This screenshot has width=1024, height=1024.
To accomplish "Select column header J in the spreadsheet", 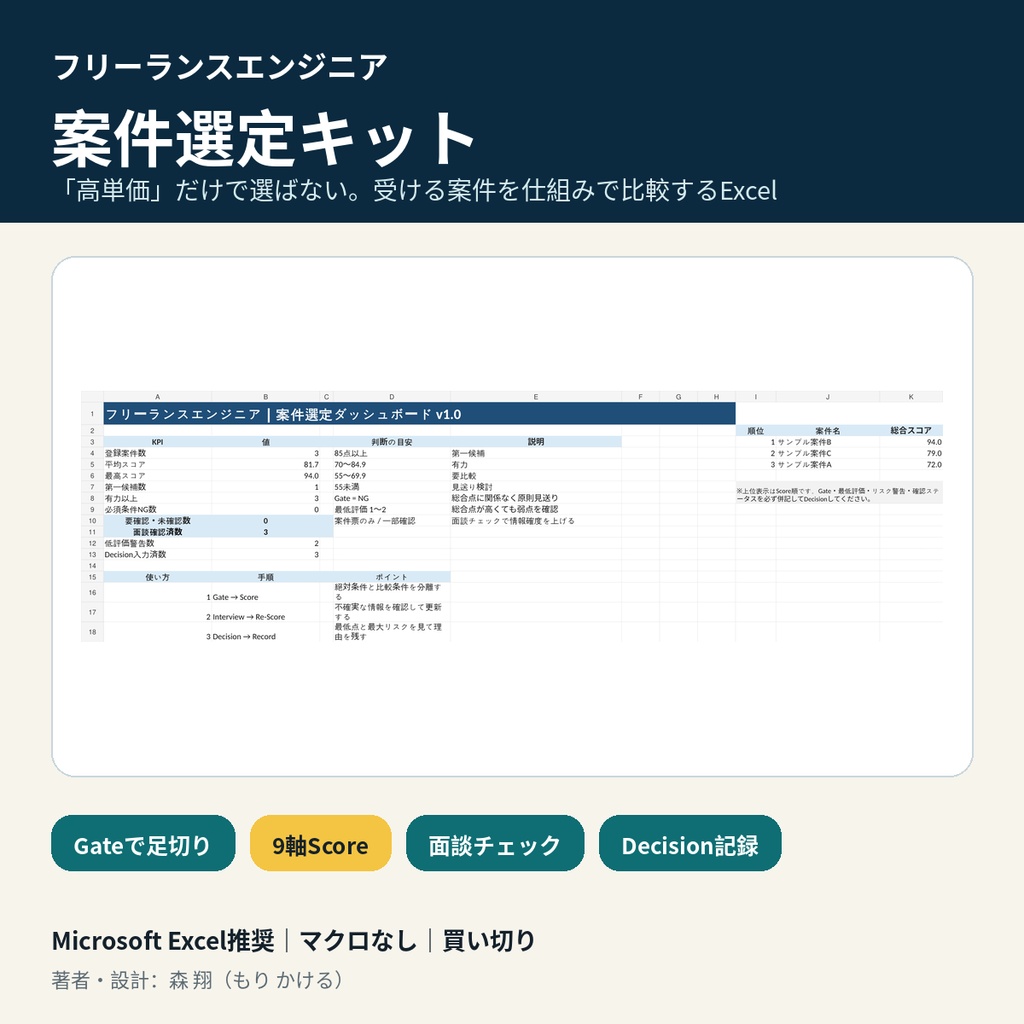I will [827, 396].
